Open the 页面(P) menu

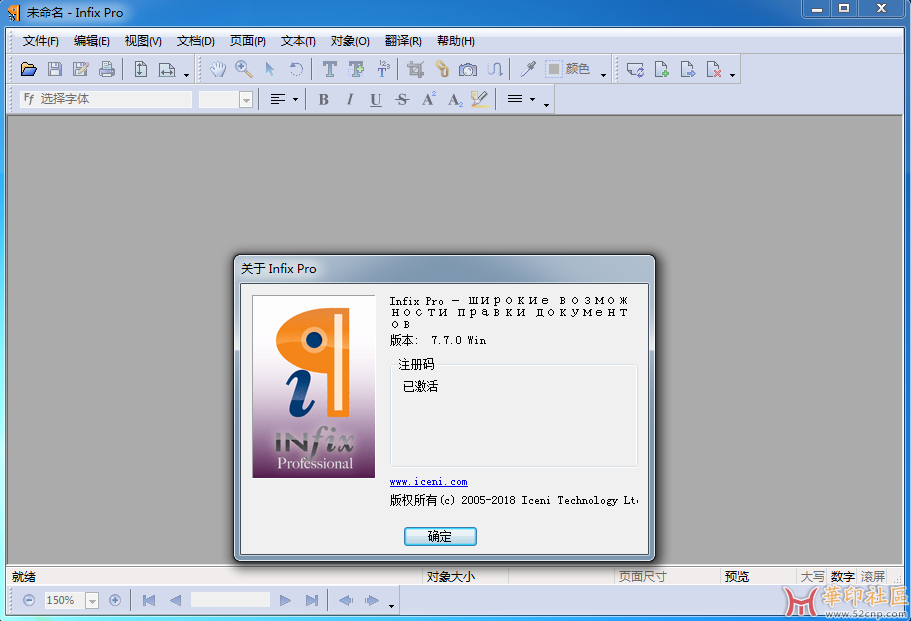click(248, 41)
